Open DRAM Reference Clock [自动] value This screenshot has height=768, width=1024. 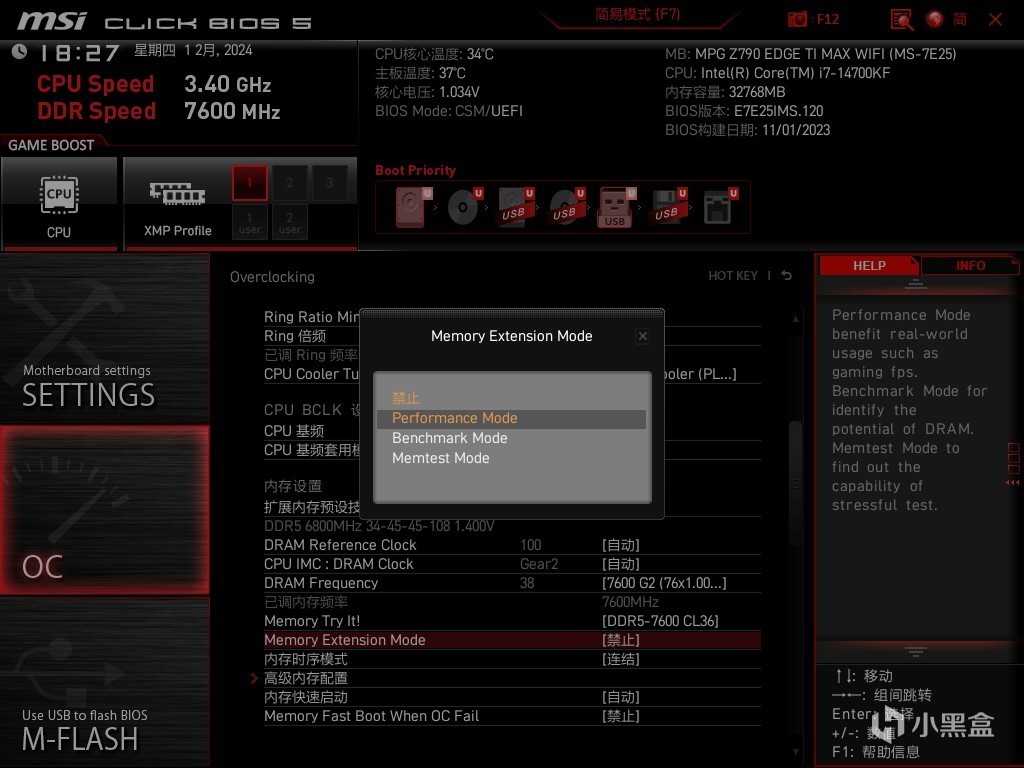click(620, 545)
